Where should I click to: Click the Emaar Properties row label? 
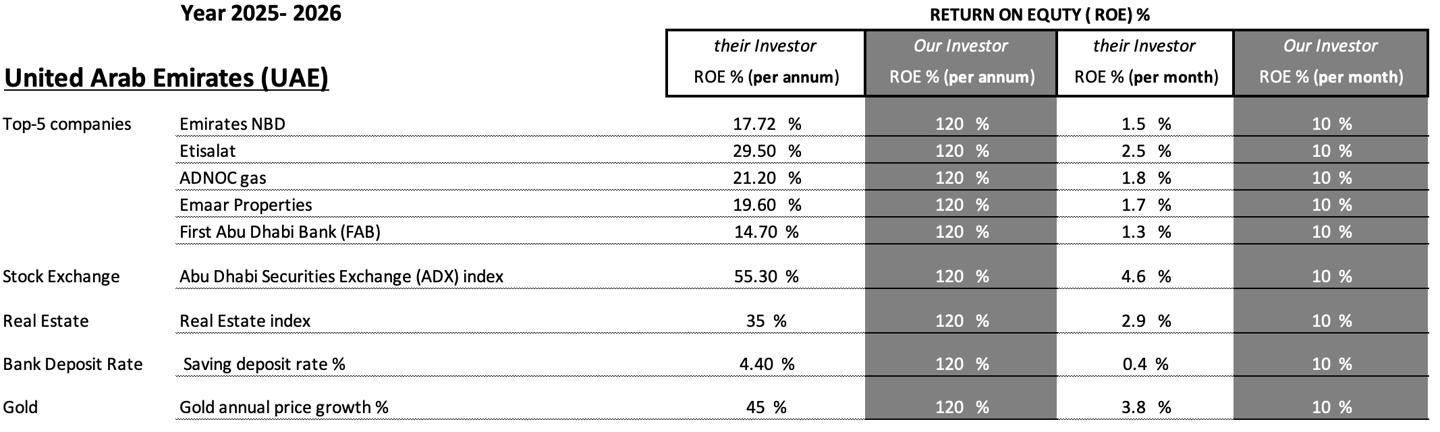coord(246,205)
